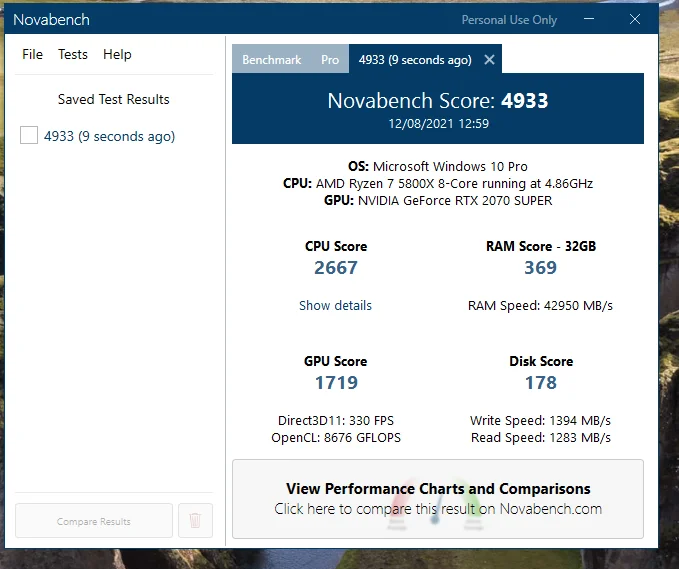
Task: Tick the checkbox for saved result 4933
Action: point(29,135)
